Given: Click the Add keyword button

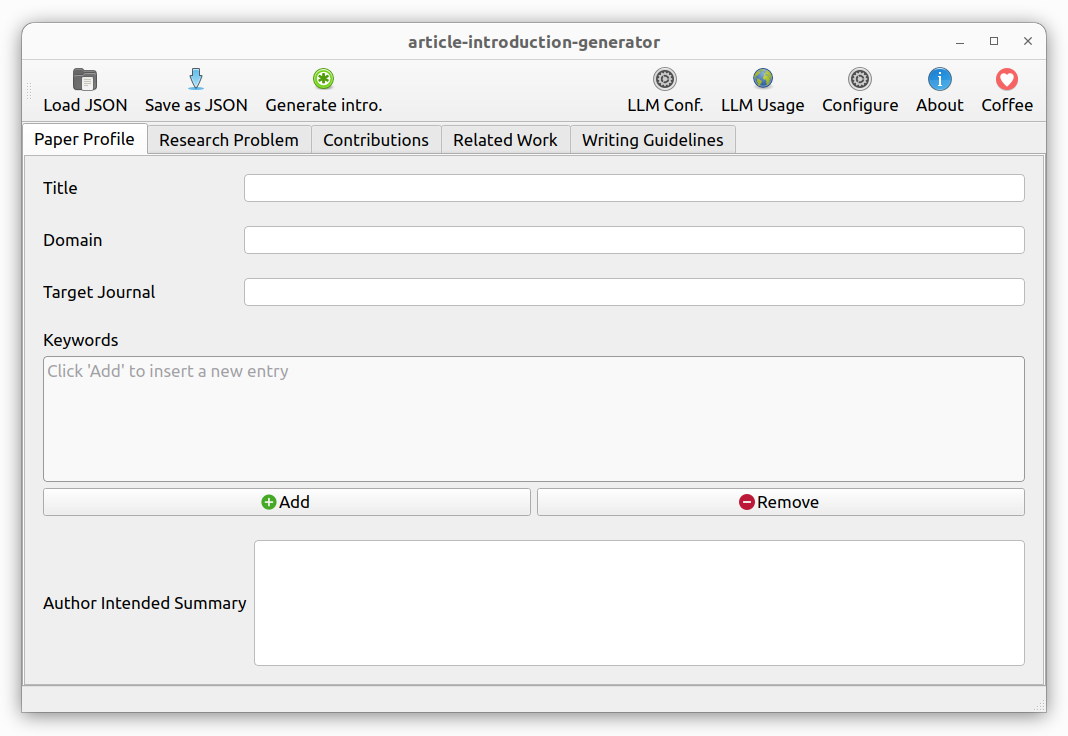Looking at the screenshot, I should 287,502.
